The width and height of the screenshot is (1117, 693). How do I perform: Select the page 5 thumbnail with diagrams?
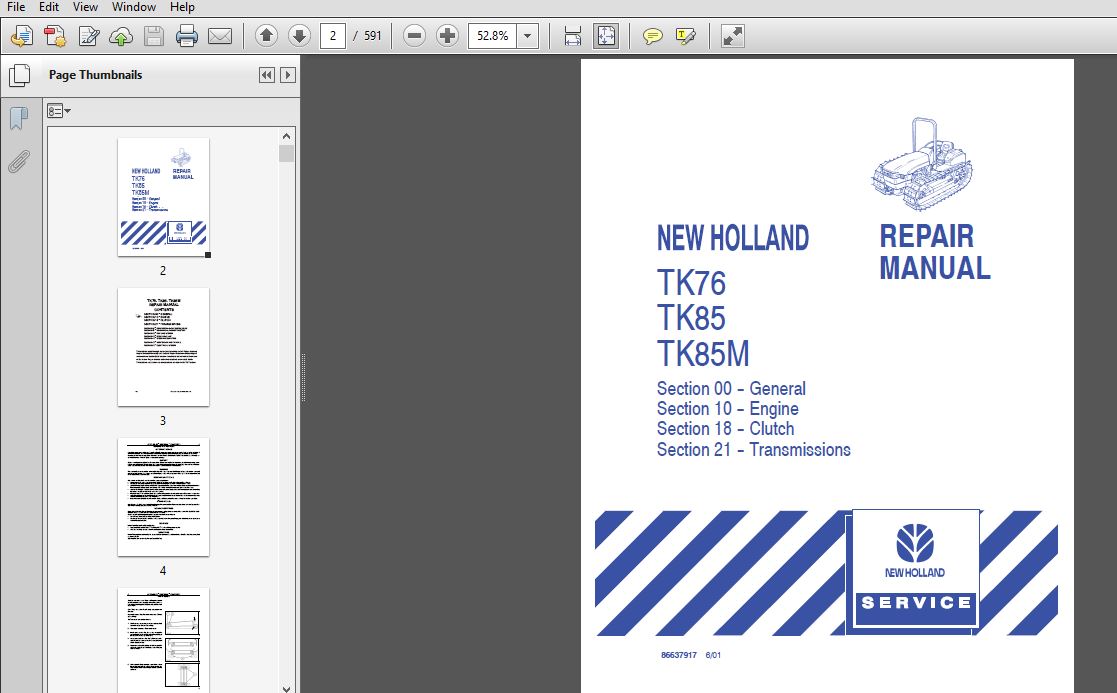point(163,640)
